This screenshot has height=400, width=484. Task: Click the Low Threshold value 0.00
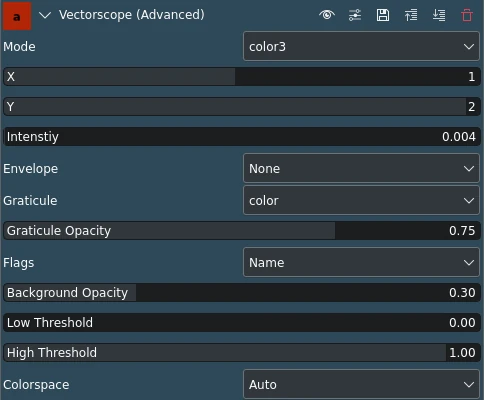pos(462,323)
